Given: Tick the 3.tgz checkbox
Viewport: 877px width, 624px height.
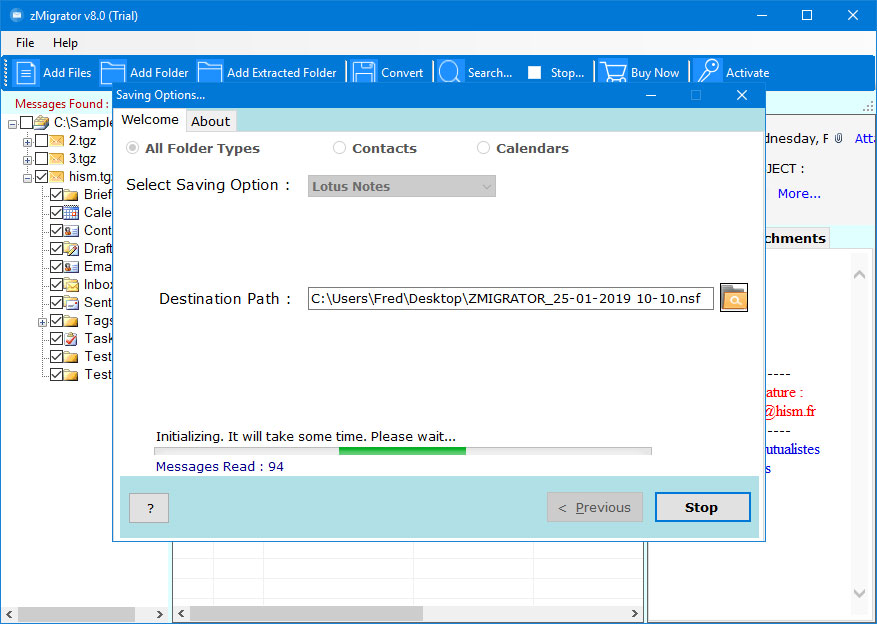Looking at the screenshot, I should pyautogui.click(x=41, y=159).
